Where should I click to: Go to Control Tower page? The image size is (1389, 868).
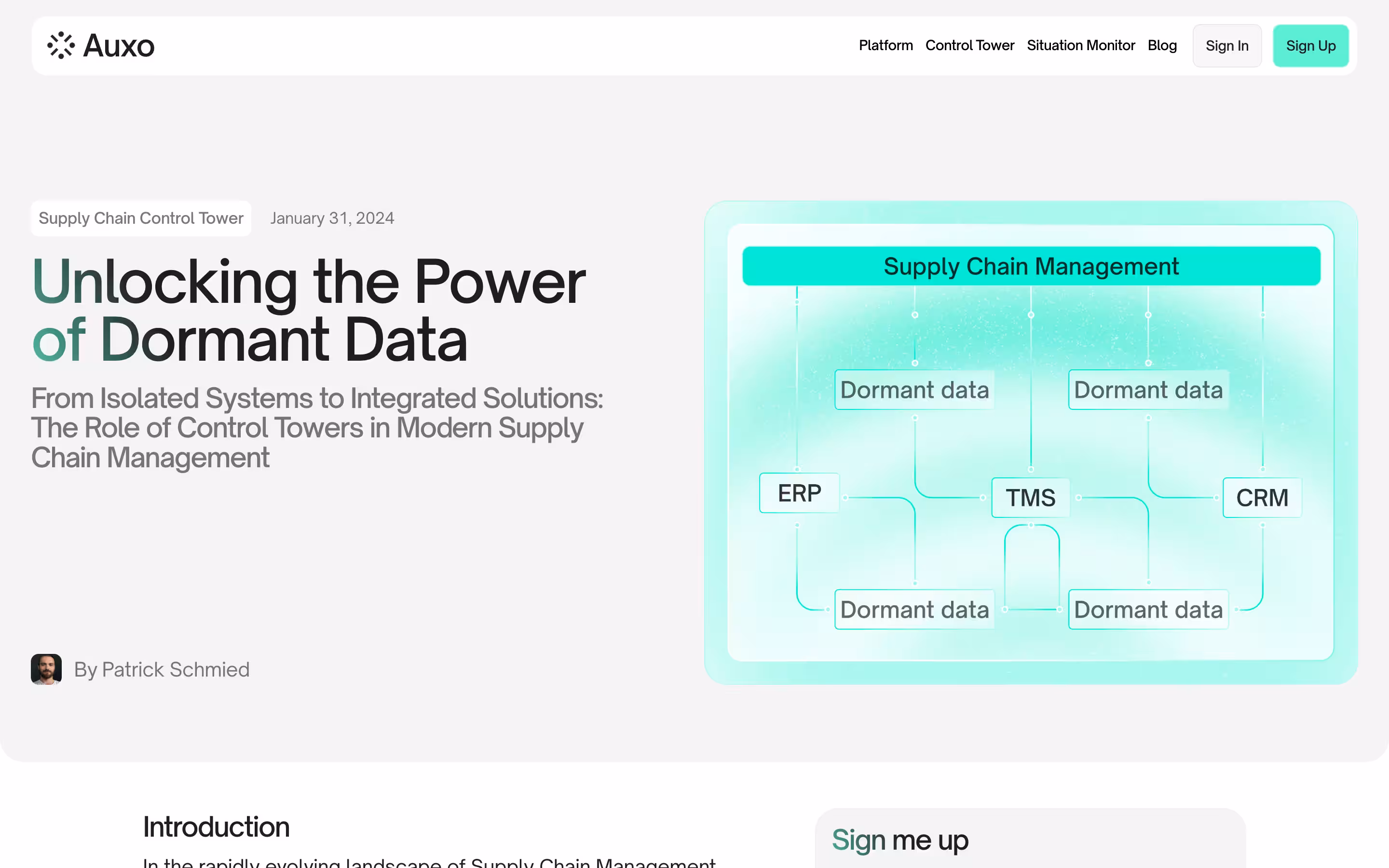click(969, 45)
